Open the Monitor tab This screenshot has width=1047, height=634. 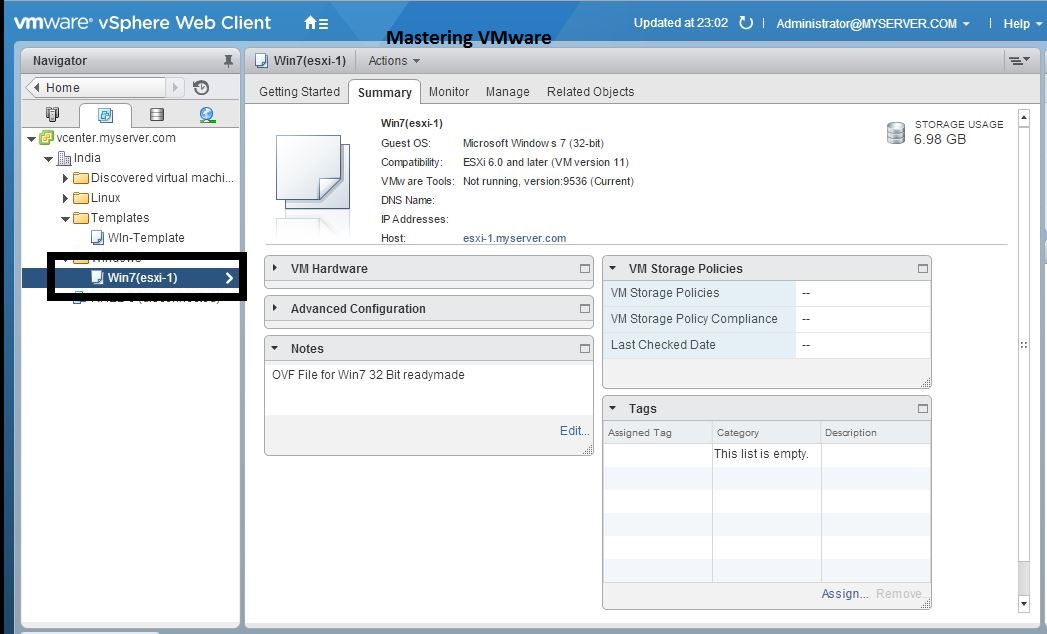(449, 92)
